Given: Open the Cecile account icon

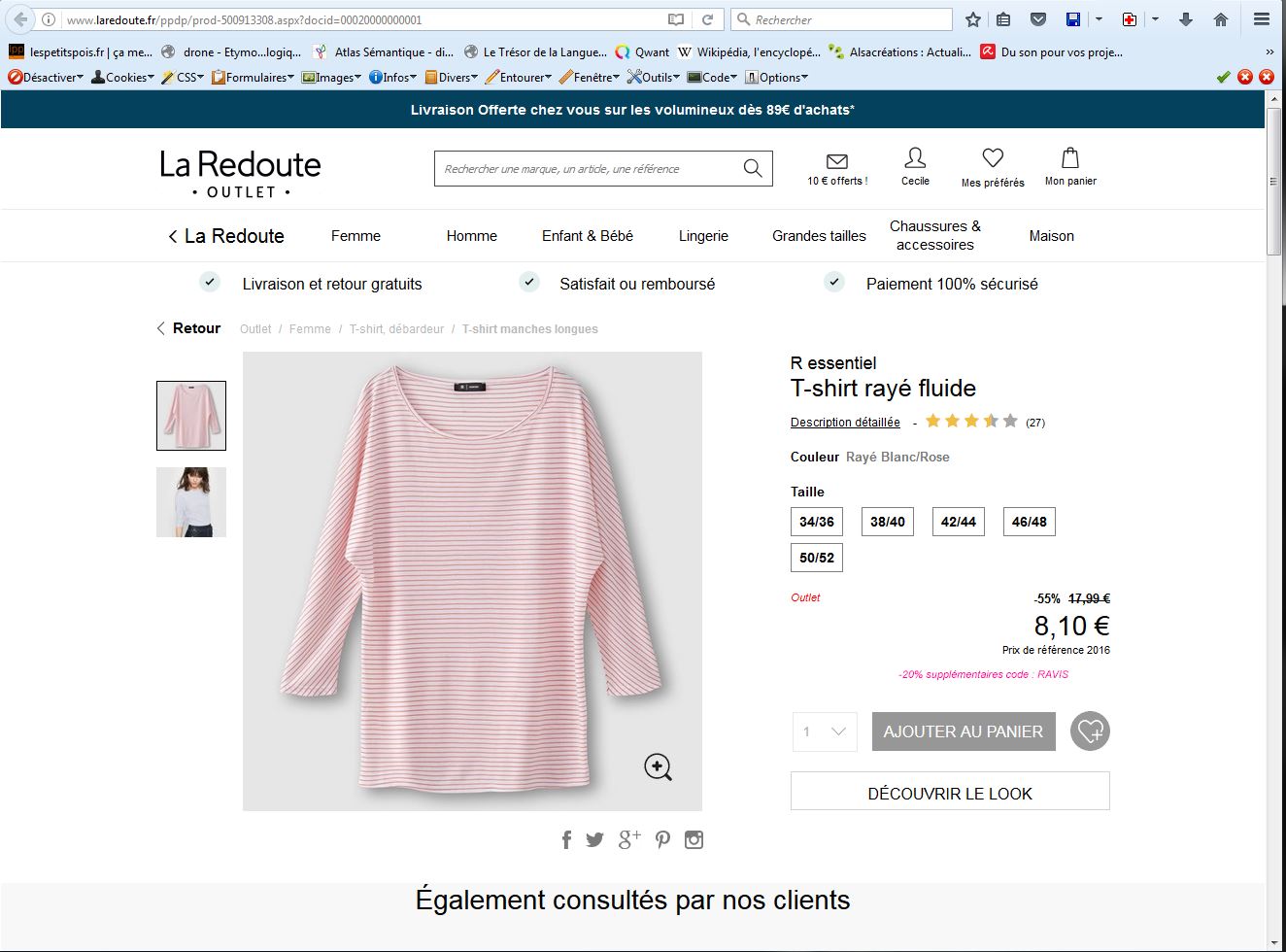Looking at the screenshot, I should tap(915, 158).
